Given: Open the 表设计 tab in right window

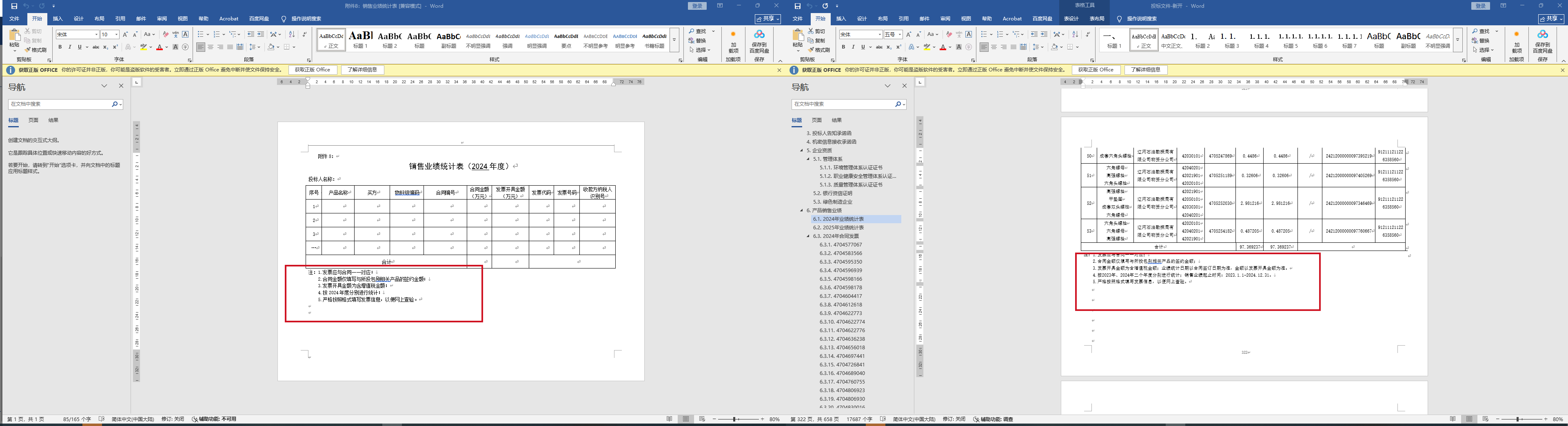Looking at the screenshot, I should pyautogui.click(x=1071, y=19).
